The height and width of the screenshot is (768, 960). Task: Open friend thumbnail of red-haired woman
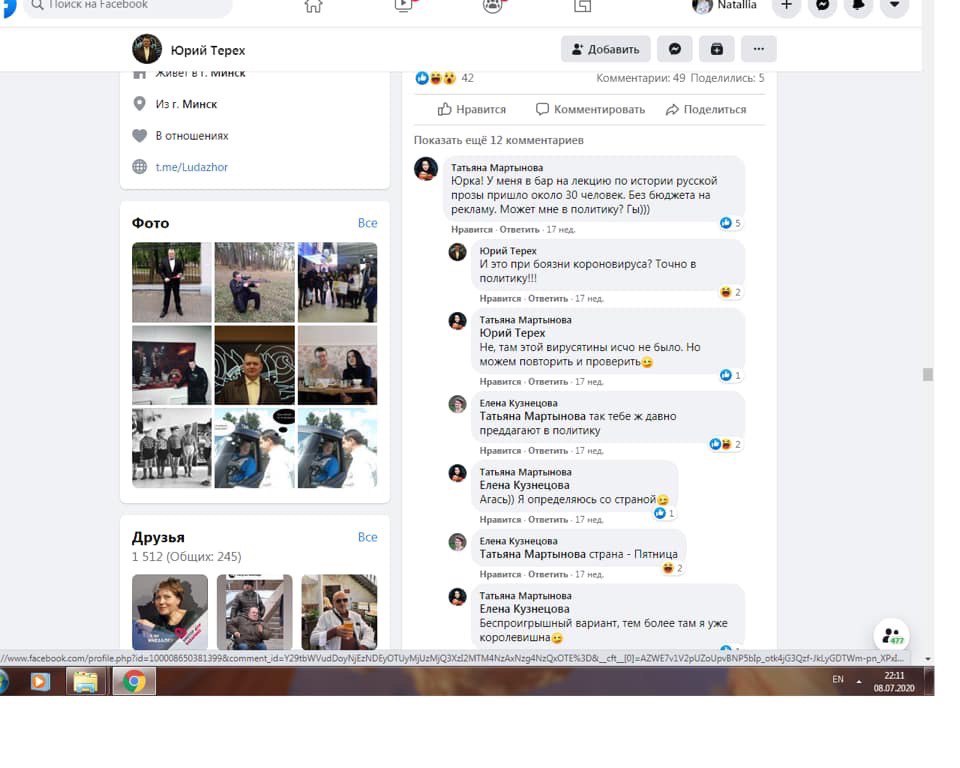[170, 612]
